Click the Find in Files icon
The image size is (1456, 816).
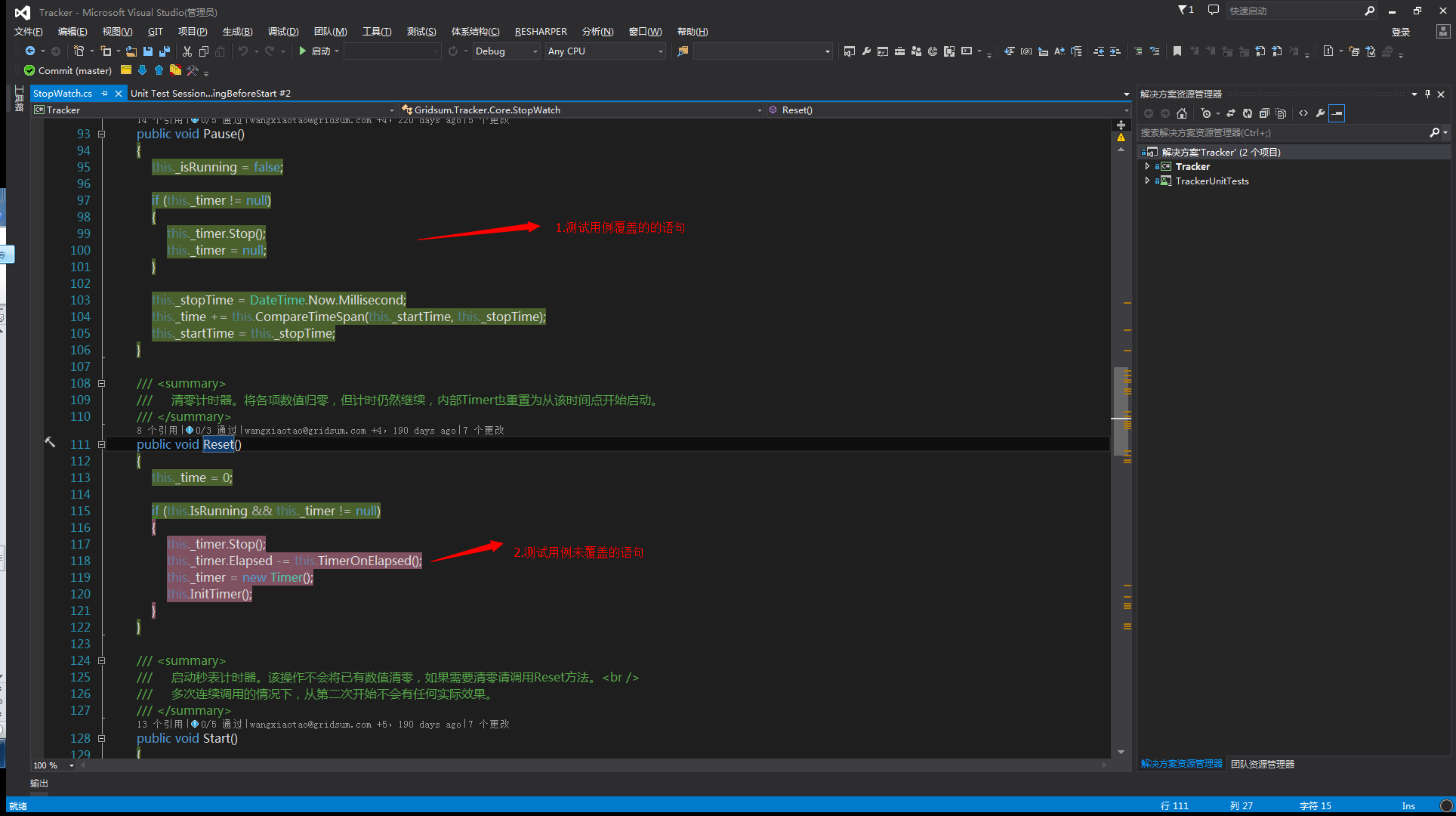683,51
